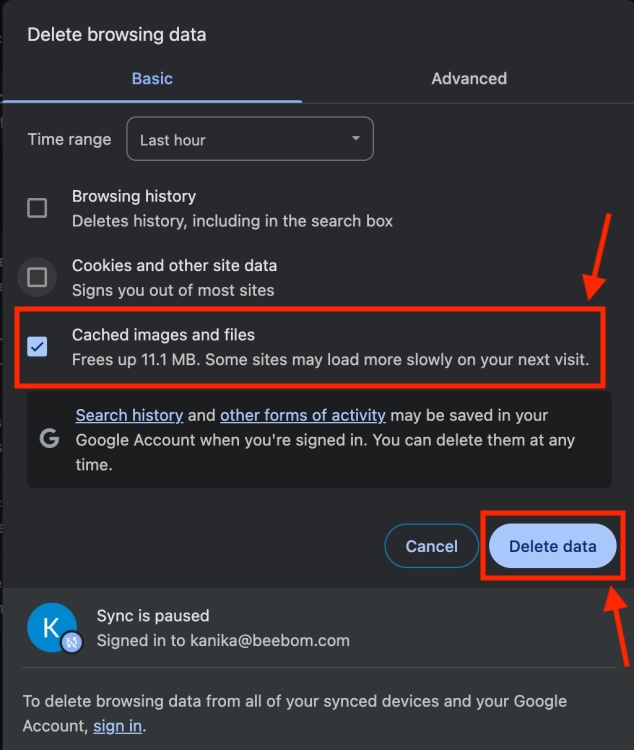
Task: Click the Cookies and other site data label
Action: (x=174, y=266)
